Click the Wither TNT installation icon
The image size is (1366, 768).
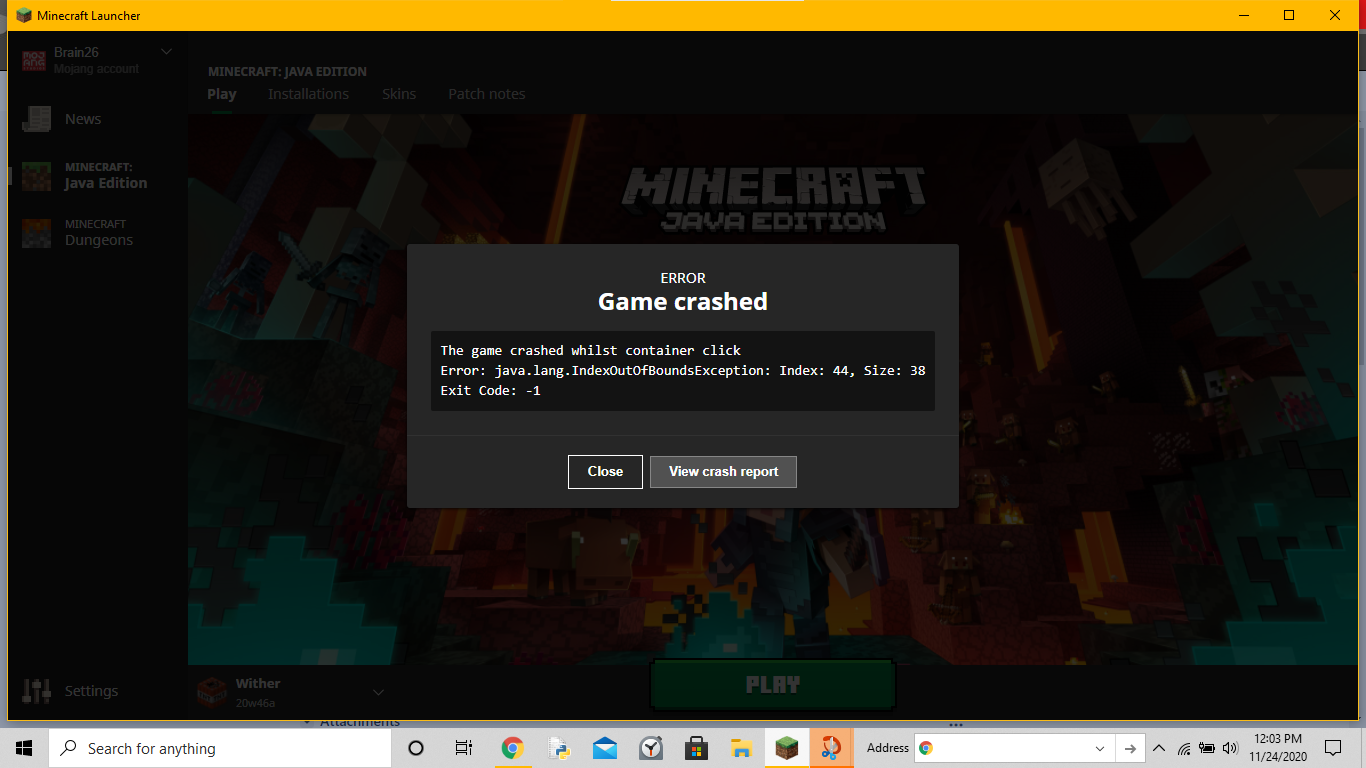coord(211,692)
